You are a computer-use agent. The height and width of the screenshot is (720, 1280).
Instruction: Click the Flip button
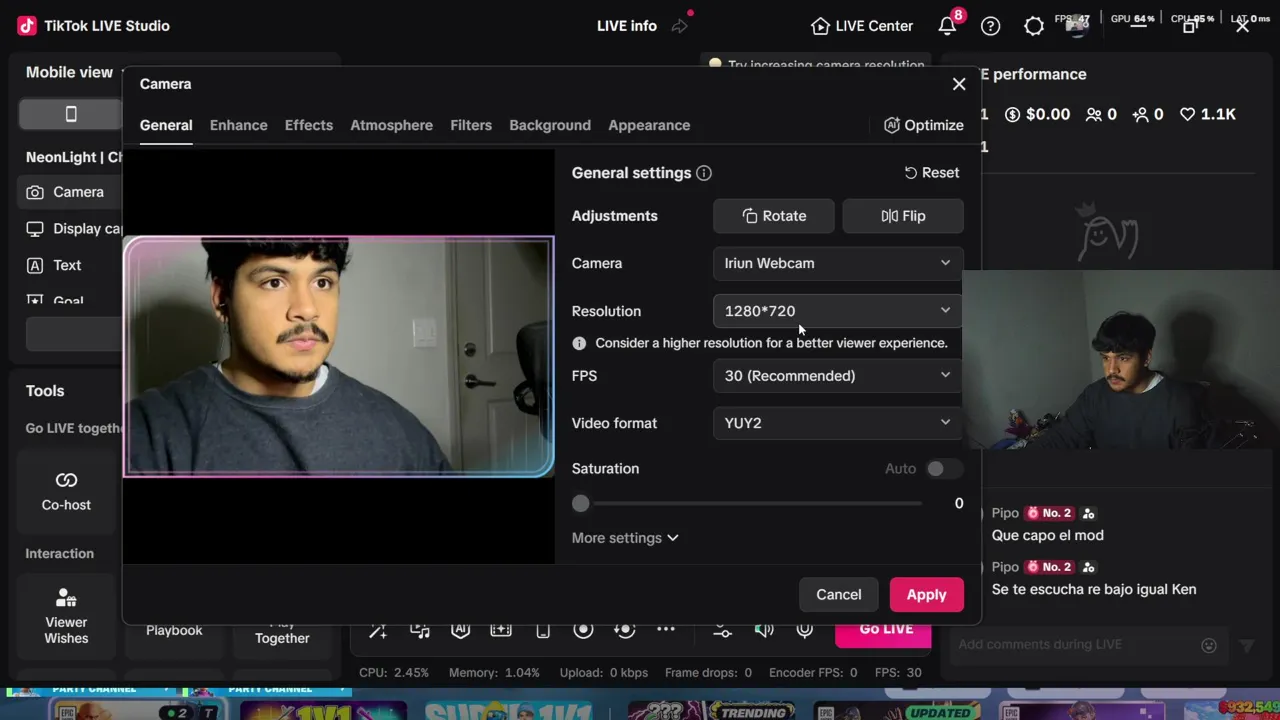click(x=903, y=216)
